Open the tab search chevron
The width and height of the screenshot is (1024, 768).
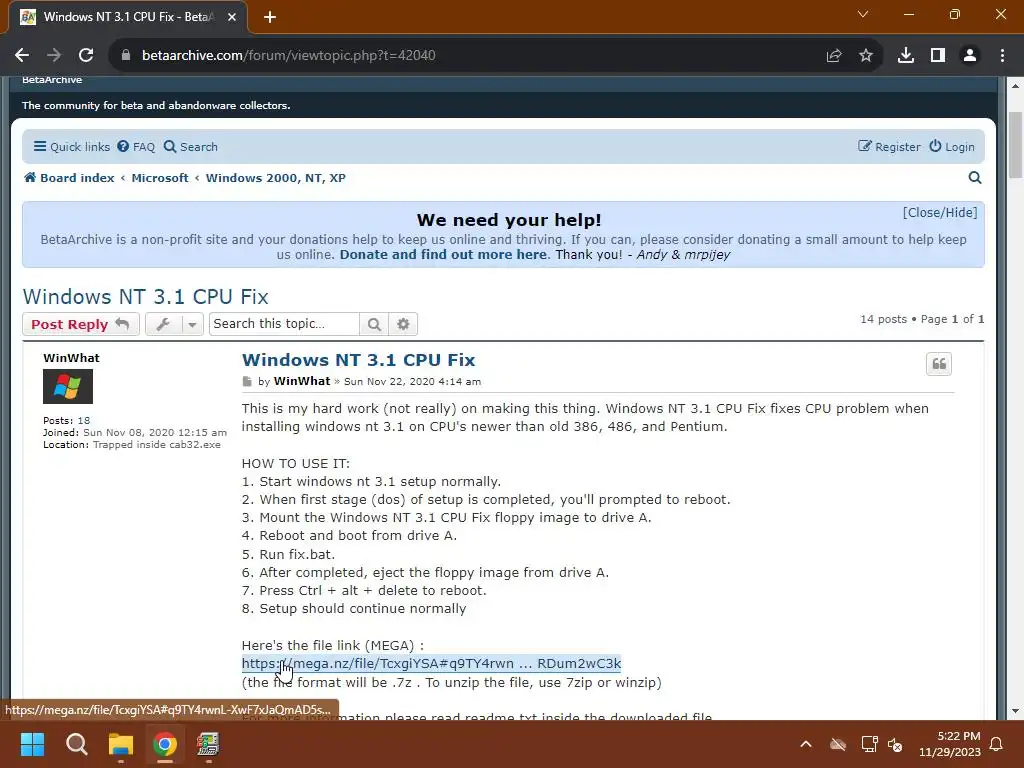863,14
